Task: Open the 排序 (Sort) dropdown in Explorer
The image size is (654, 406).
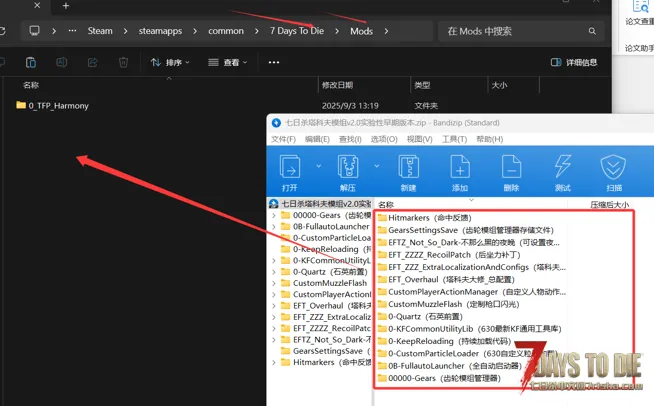Action: point(168,62)
